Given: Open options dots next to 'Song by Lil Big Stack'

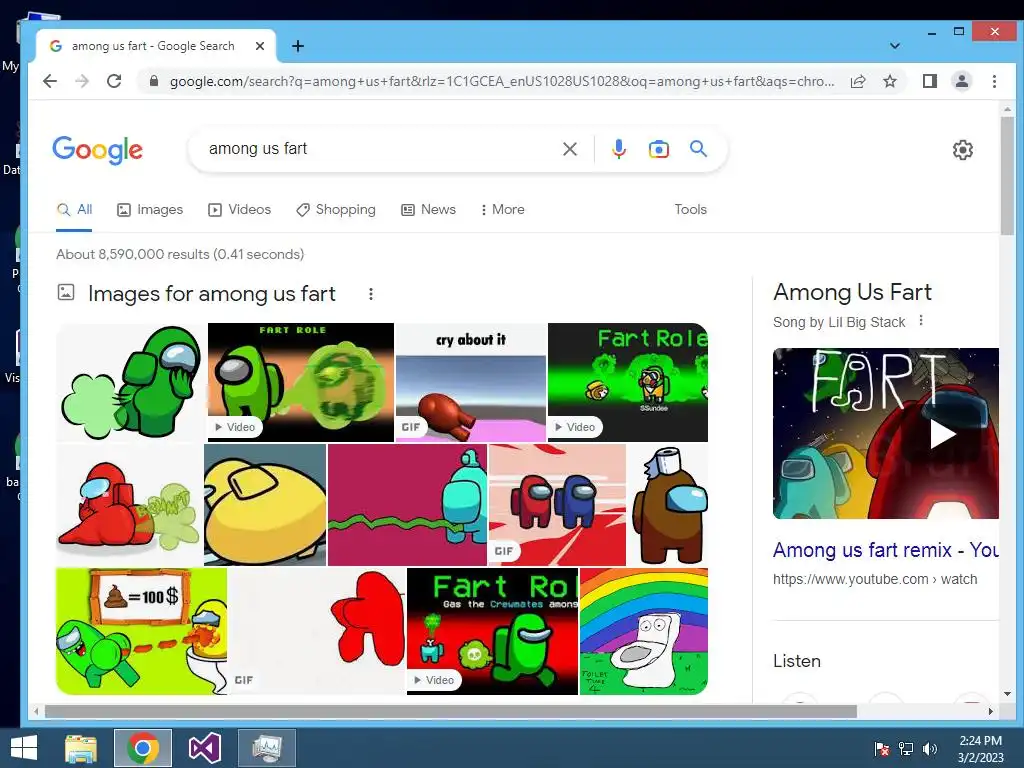Looking at the screenshot, I should [x=921, y=321].
